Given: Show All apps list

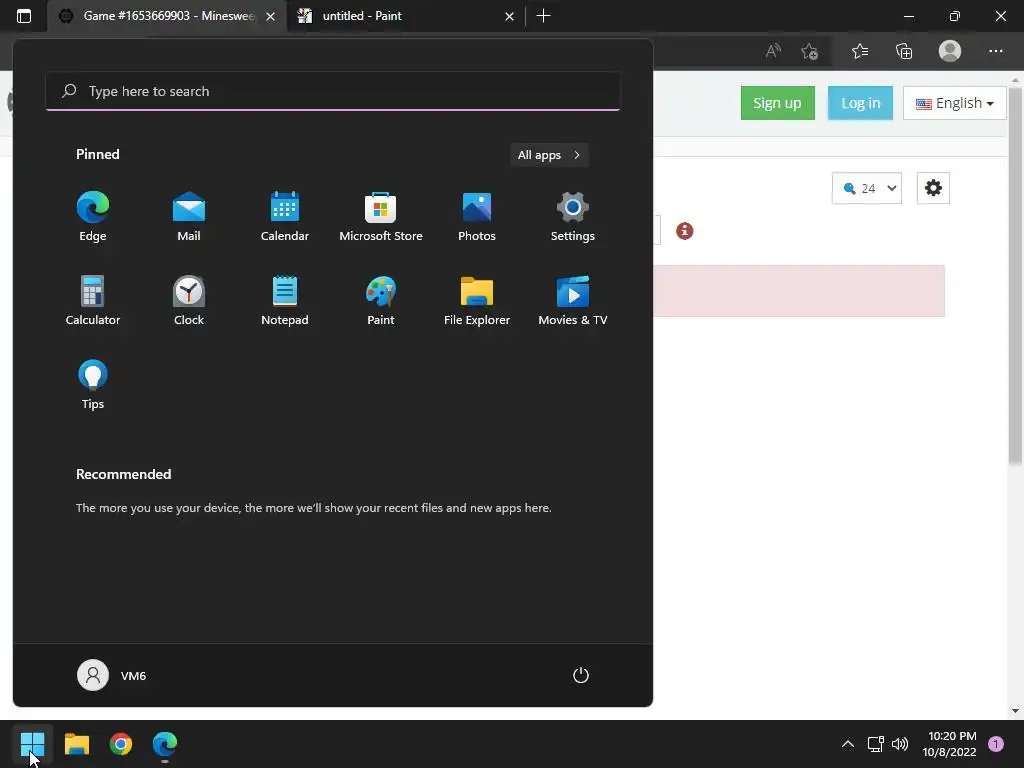Looking at the screenshot, I should tap(549, 155).
